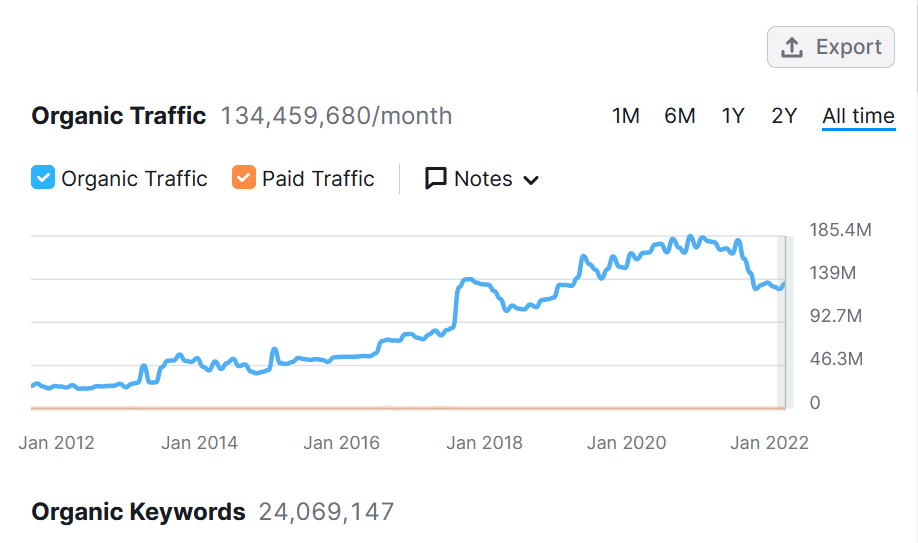Switch to the 1Y time range

tap(732, 116)
